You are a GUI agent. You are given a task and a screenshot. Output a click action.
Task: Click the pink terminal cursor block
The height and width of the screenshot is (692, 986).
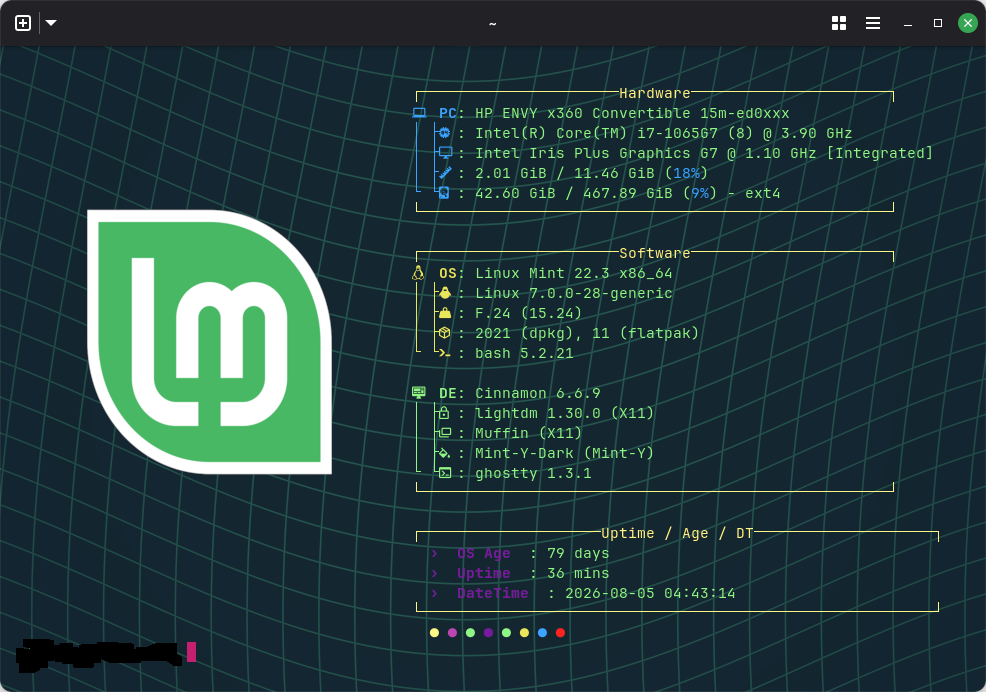click(x=192, y=652)
